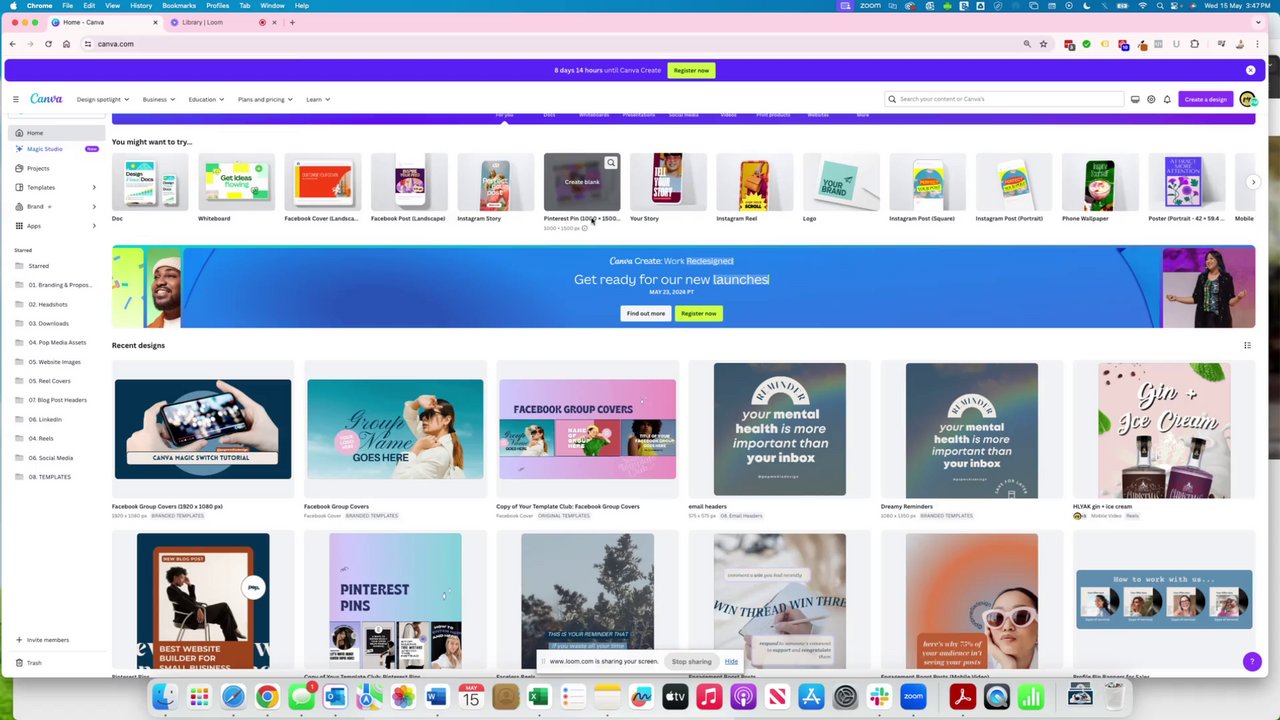Click Find out more button
Viewport: 1280px width, 720px height.
[645, 313]
